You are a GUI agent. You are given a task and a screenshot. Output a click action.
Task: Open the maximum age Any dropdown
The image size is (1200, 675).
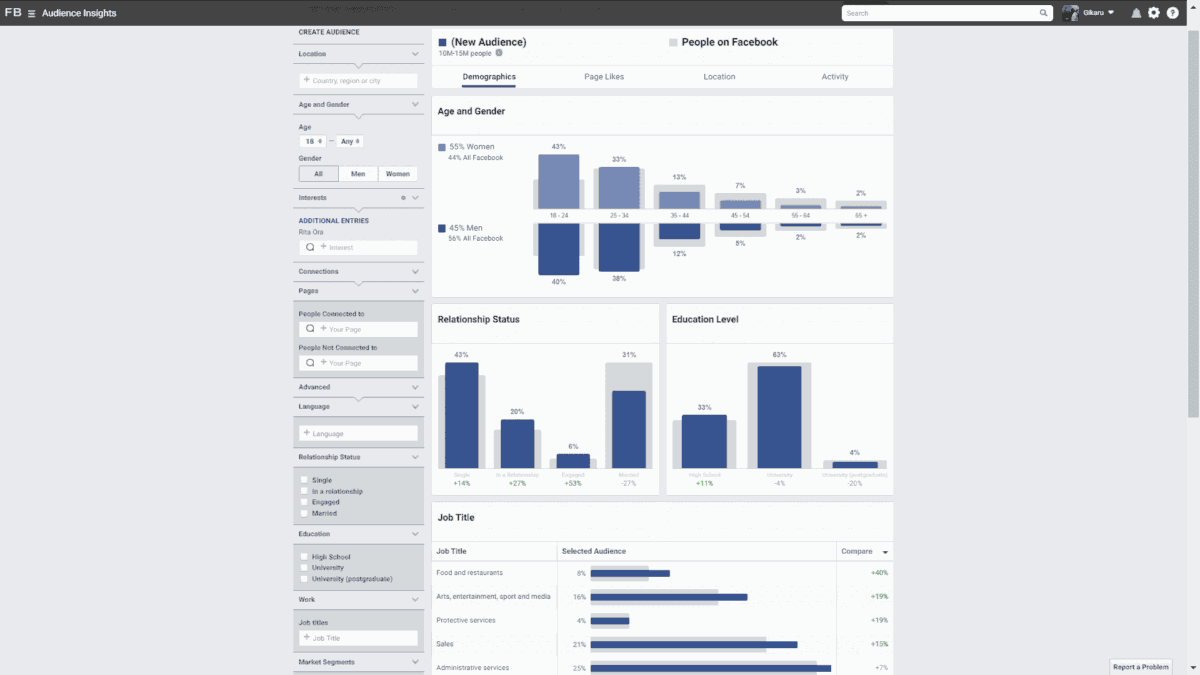(350, 142)
